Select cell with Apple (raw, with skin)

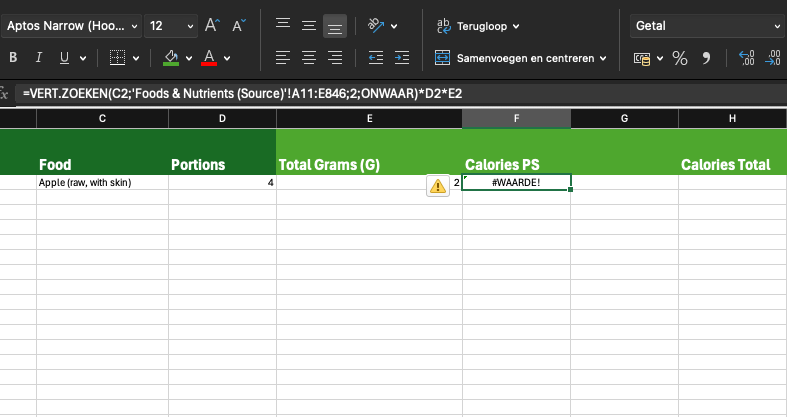(102, 182)
